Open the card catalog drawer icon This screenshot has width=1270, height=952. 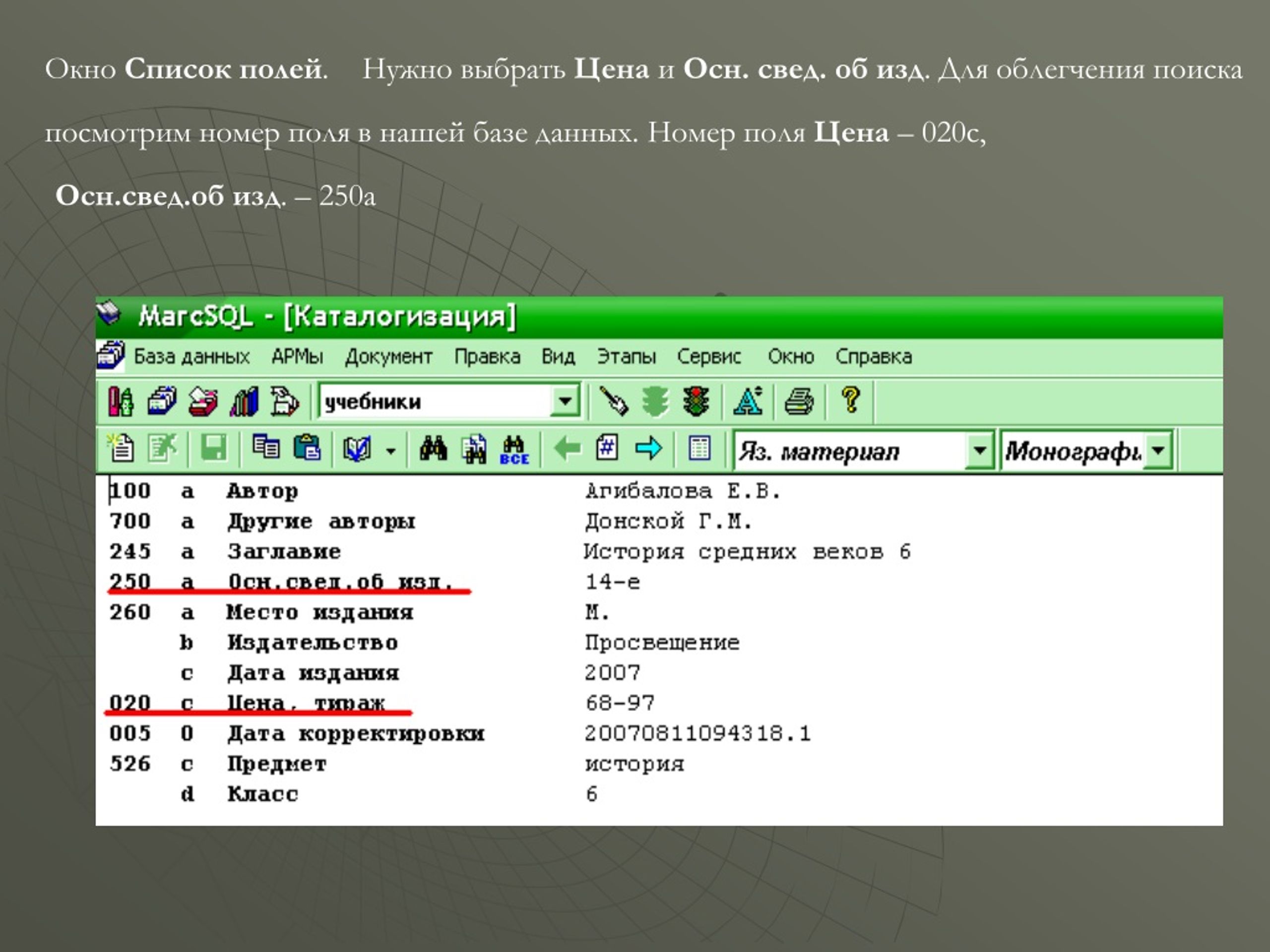(x=162, y=401)
